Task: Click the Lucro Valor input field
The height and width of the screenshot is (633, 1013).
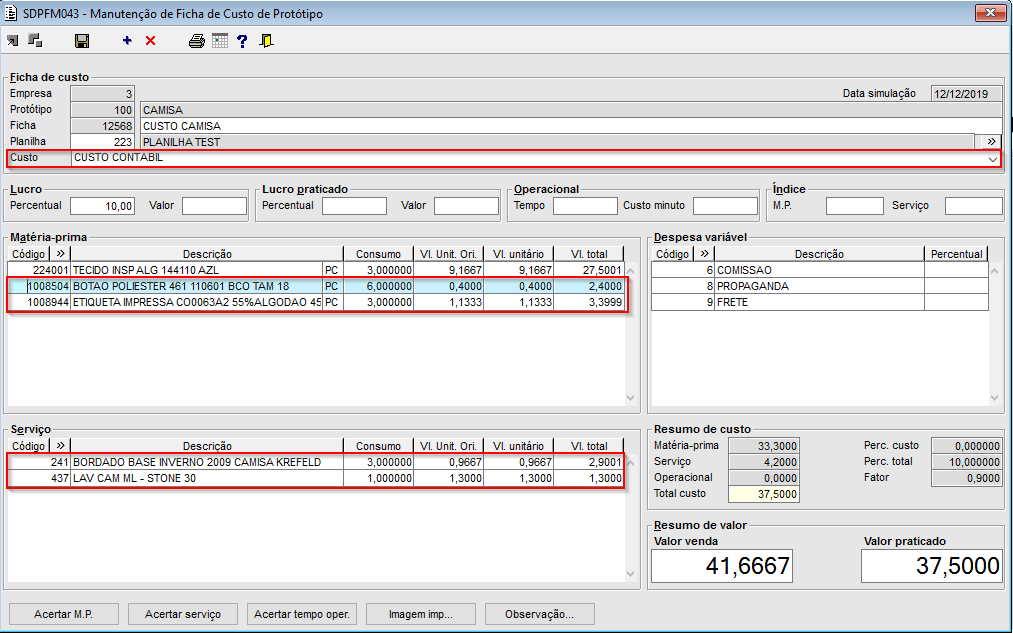Action: click(x=214, y=206)
